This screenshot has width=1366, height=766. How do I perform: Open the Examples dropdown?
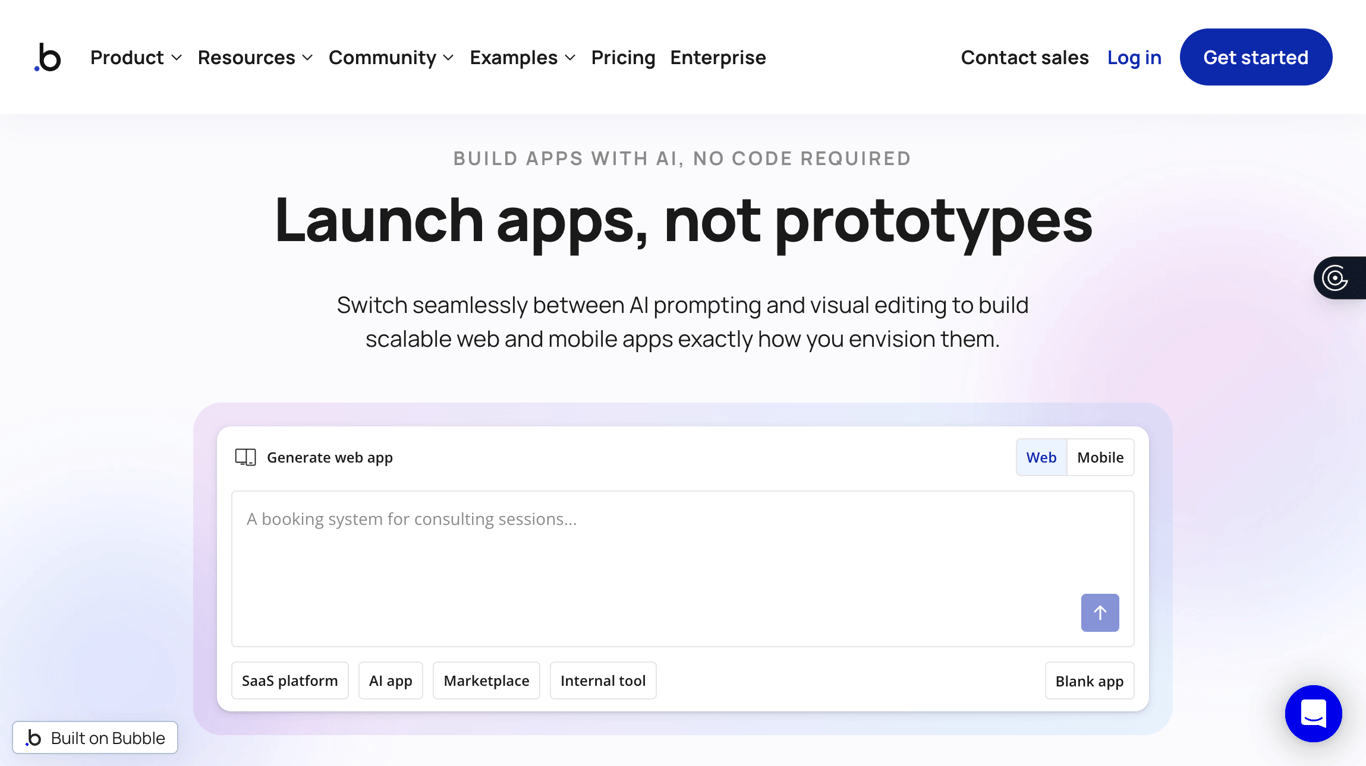pyautogui.click(x=522, y=57)
